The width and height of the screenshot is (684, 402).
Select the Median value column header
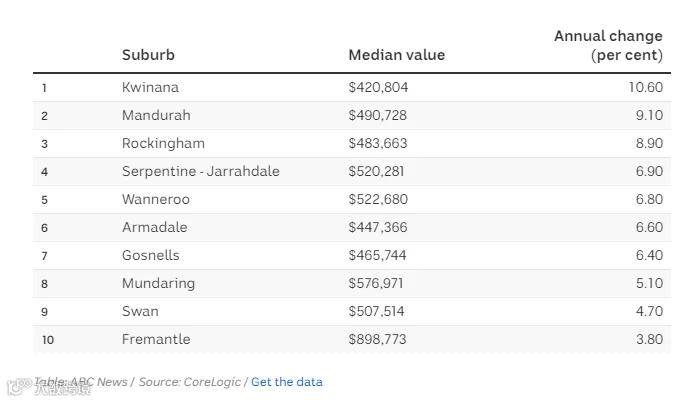[397, 55]
